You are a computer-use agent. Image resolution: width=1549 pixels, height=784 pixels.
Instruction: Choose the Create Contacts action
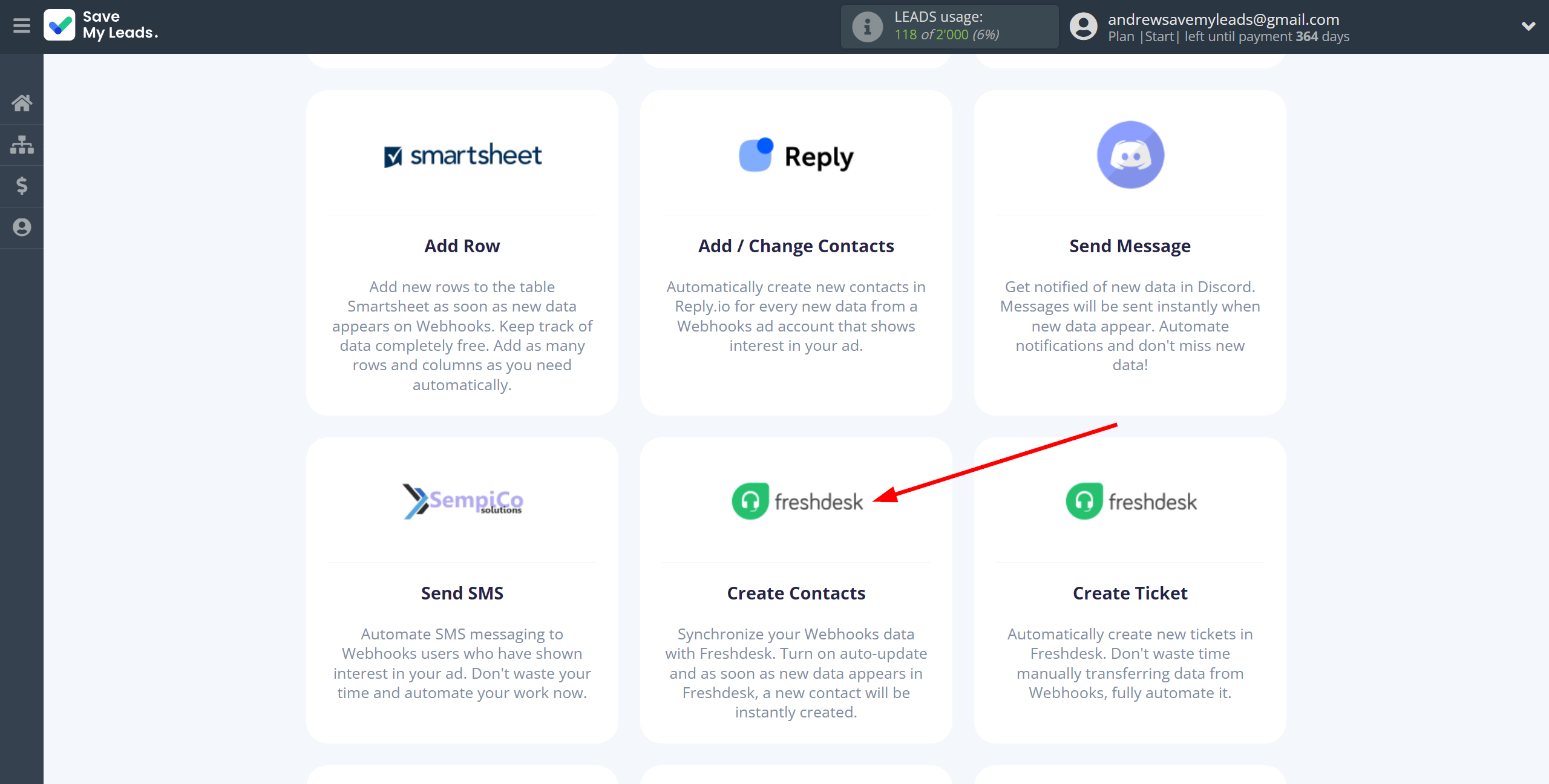796,593
